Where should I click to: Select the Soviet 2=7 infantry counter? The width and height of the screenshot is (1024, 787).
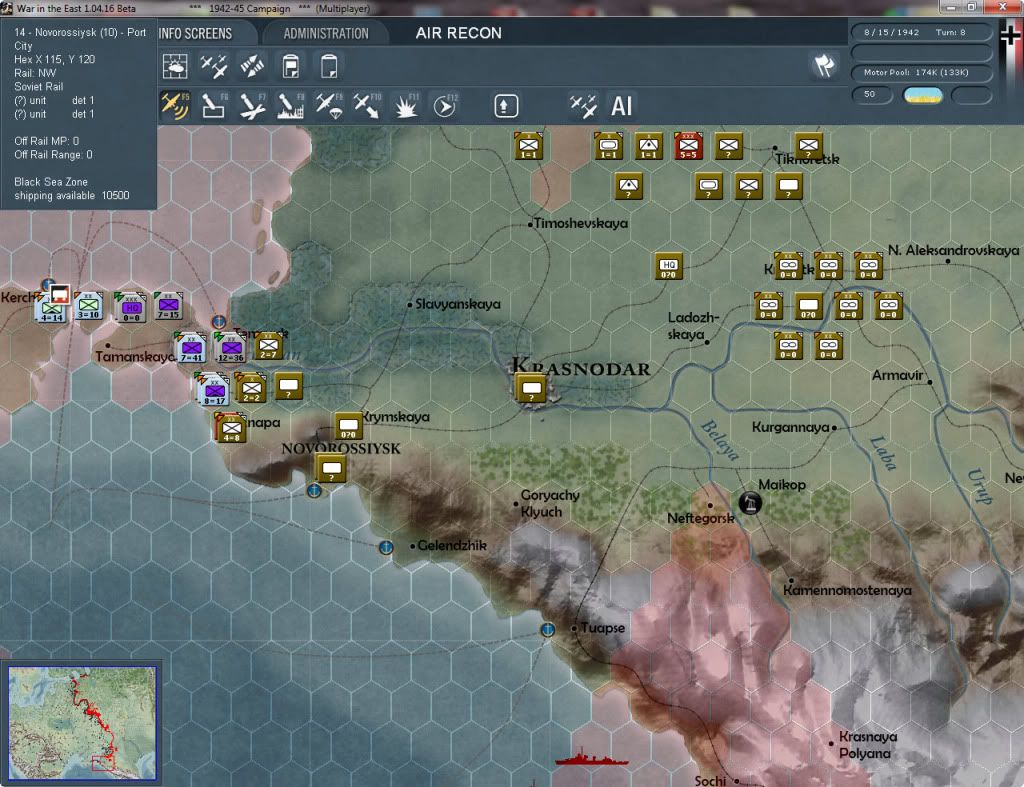(x=268, y=346)
